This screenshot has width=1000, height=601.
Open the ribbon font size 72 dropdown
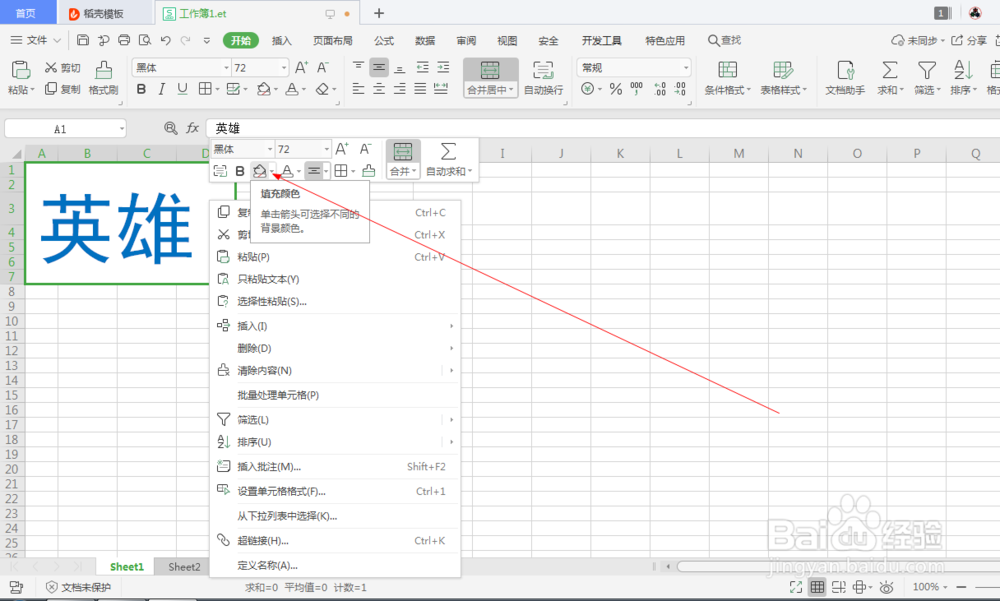point(284,68)
